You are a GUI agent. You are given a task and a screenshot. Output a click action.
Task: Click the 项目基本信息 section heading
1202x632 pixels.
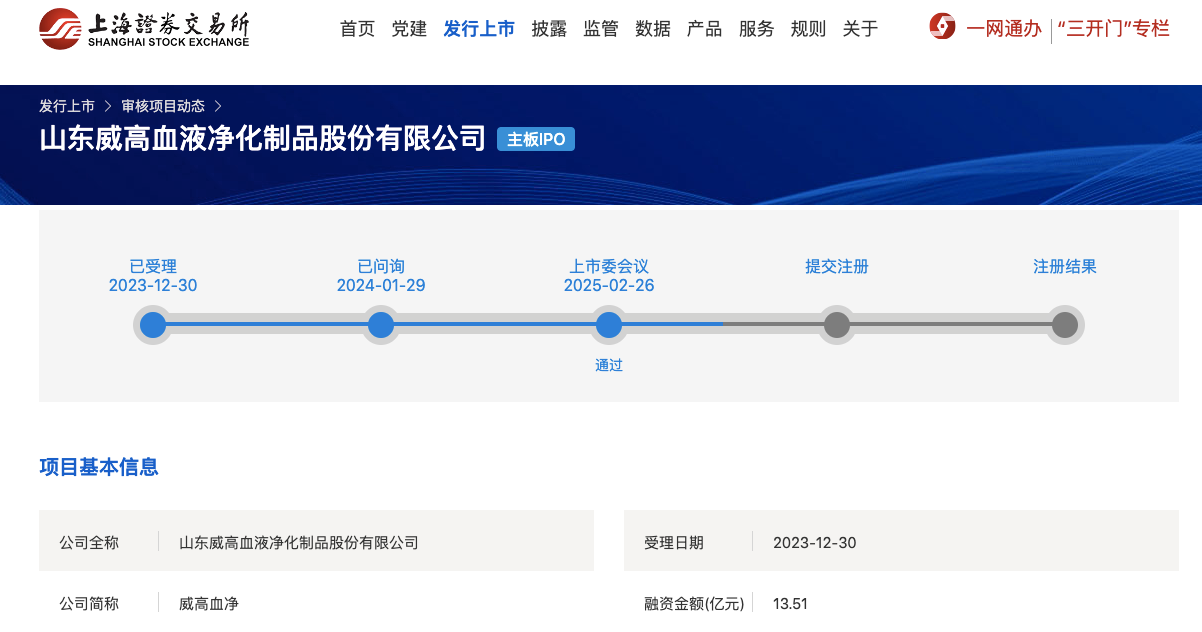(99, 467)
